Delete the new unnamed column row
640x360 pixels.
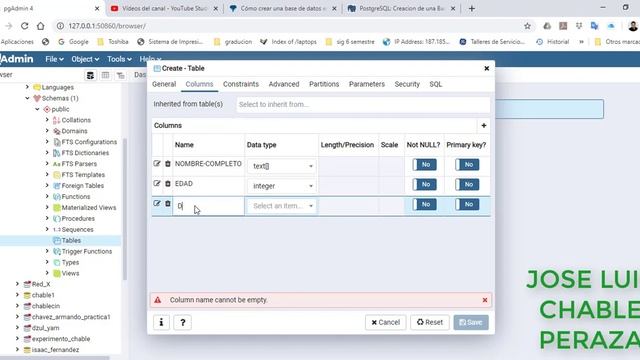(168, 203)
